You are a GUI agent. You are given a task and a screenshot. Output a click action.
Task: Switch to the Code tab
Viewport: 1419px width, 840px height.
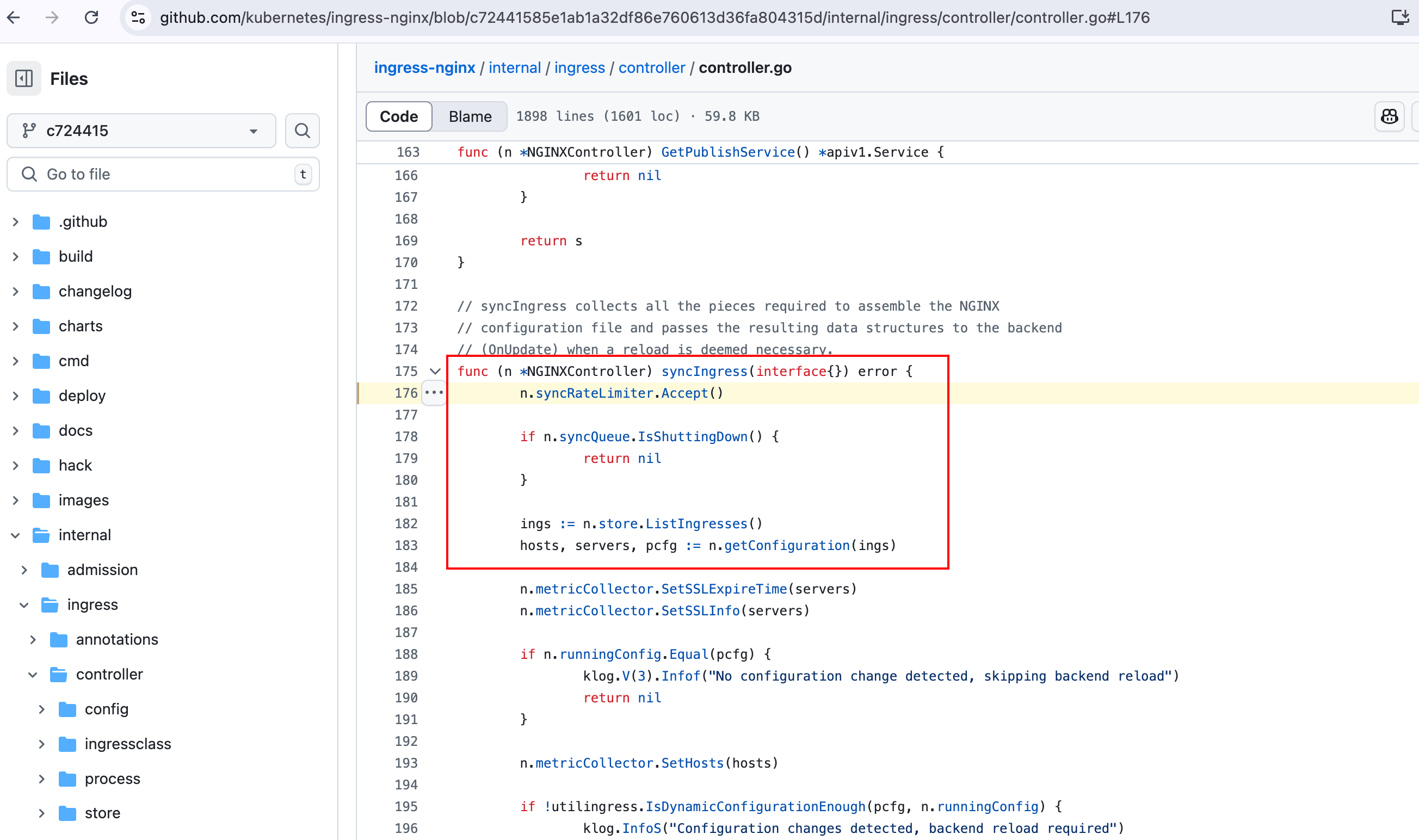pyautogui.click(x=399, y=116)
